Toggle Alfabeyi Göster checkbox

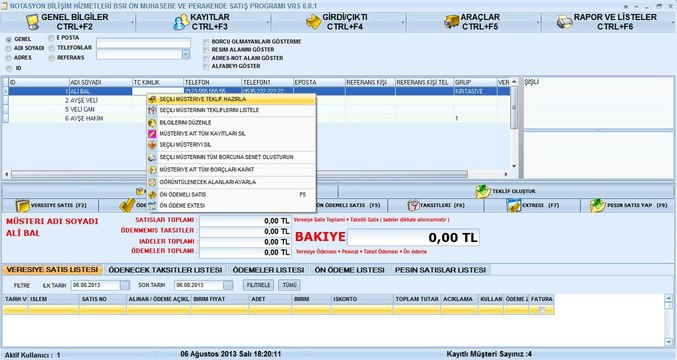(x=206, y=66)
